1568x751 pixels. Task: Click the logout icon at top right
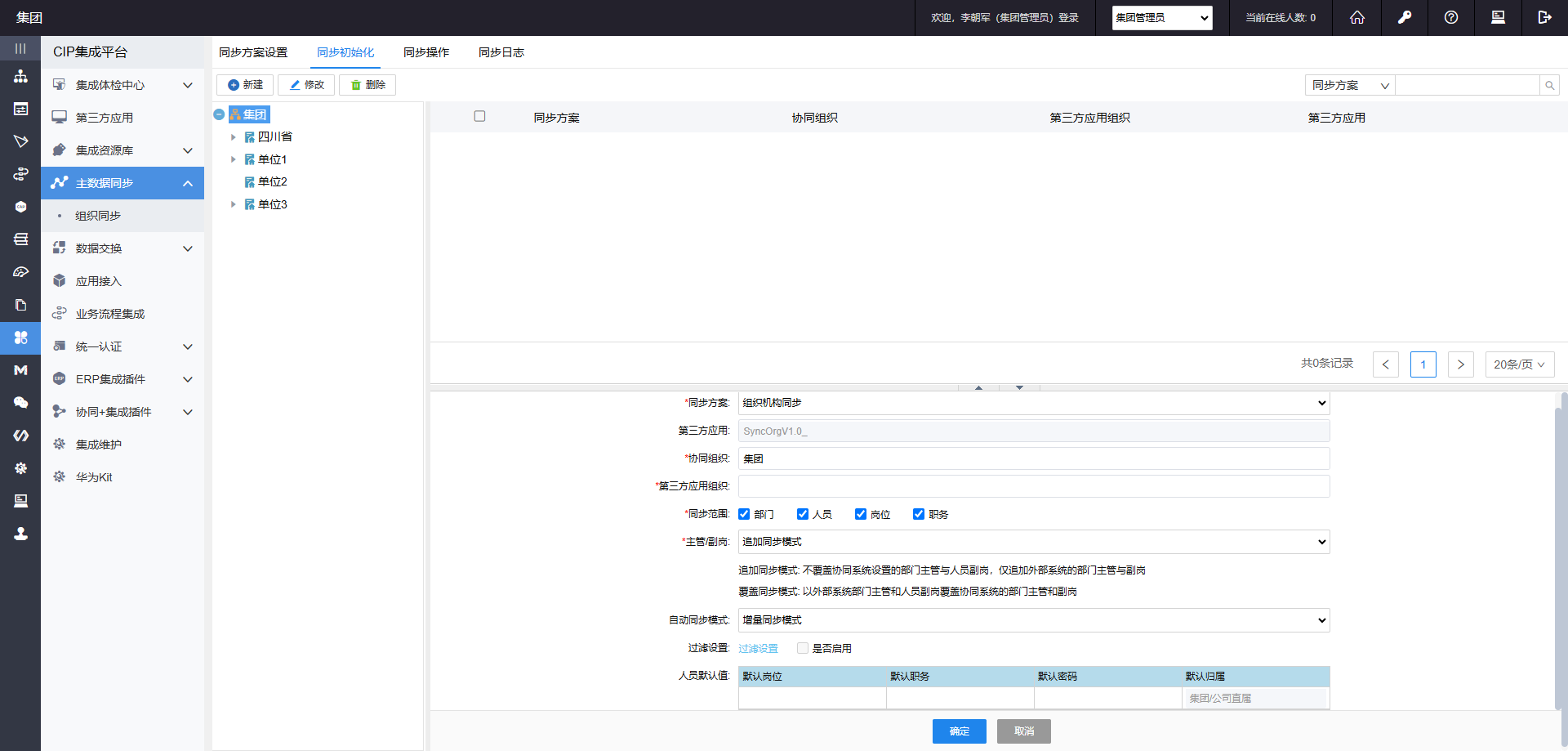pos(1543,17)
